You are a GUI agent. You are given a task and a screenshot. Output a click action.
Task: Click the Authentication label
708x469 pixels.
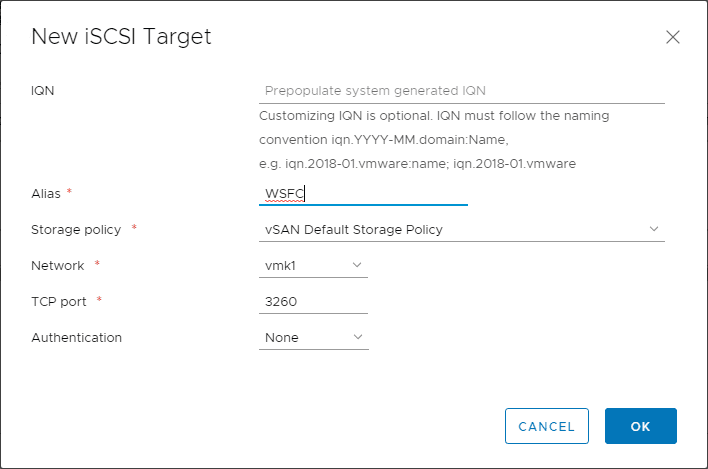coord(77,337)
